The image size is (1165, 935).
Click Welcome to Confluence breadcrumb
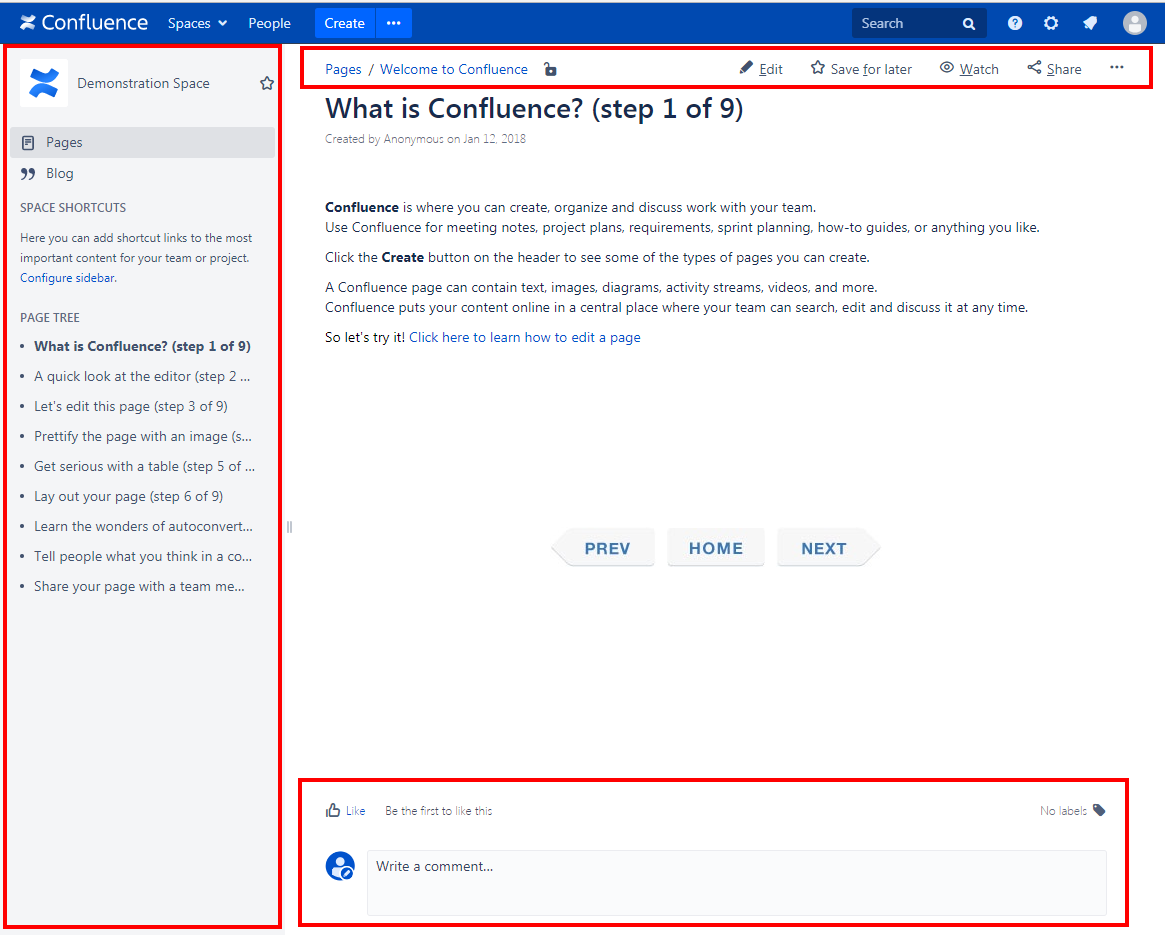click(x=454, y=69)
